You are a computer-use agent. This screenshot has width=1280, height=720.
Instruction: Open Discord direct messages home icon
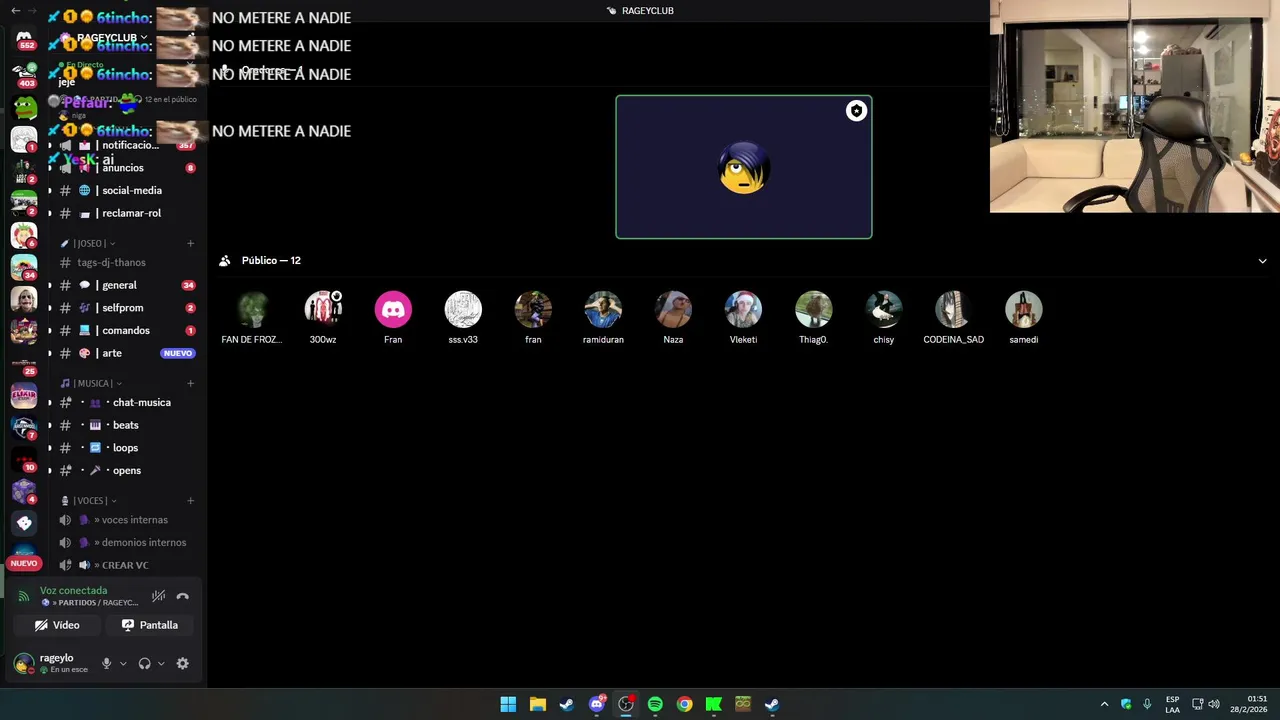pos(24,40)
